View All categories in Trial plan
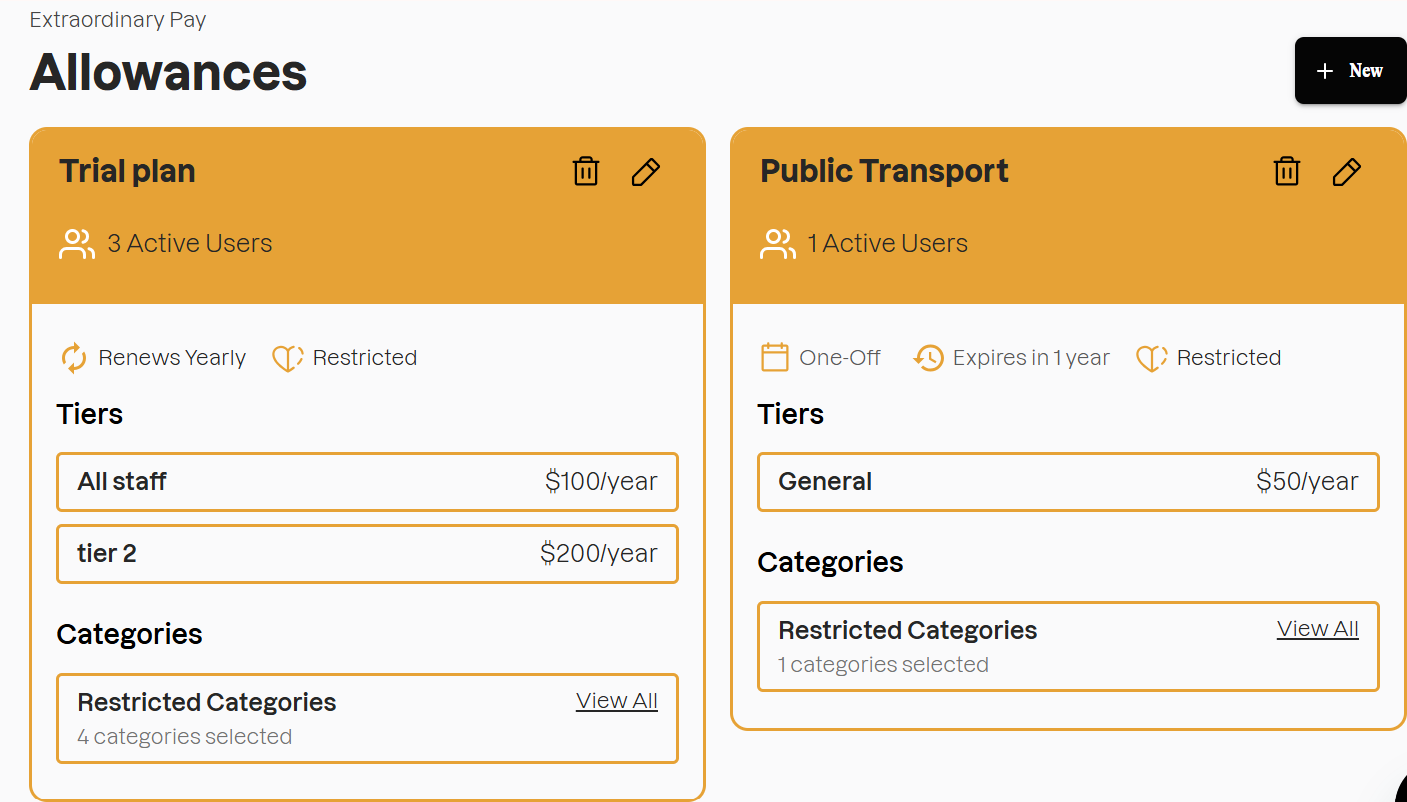 click(616, 701)
